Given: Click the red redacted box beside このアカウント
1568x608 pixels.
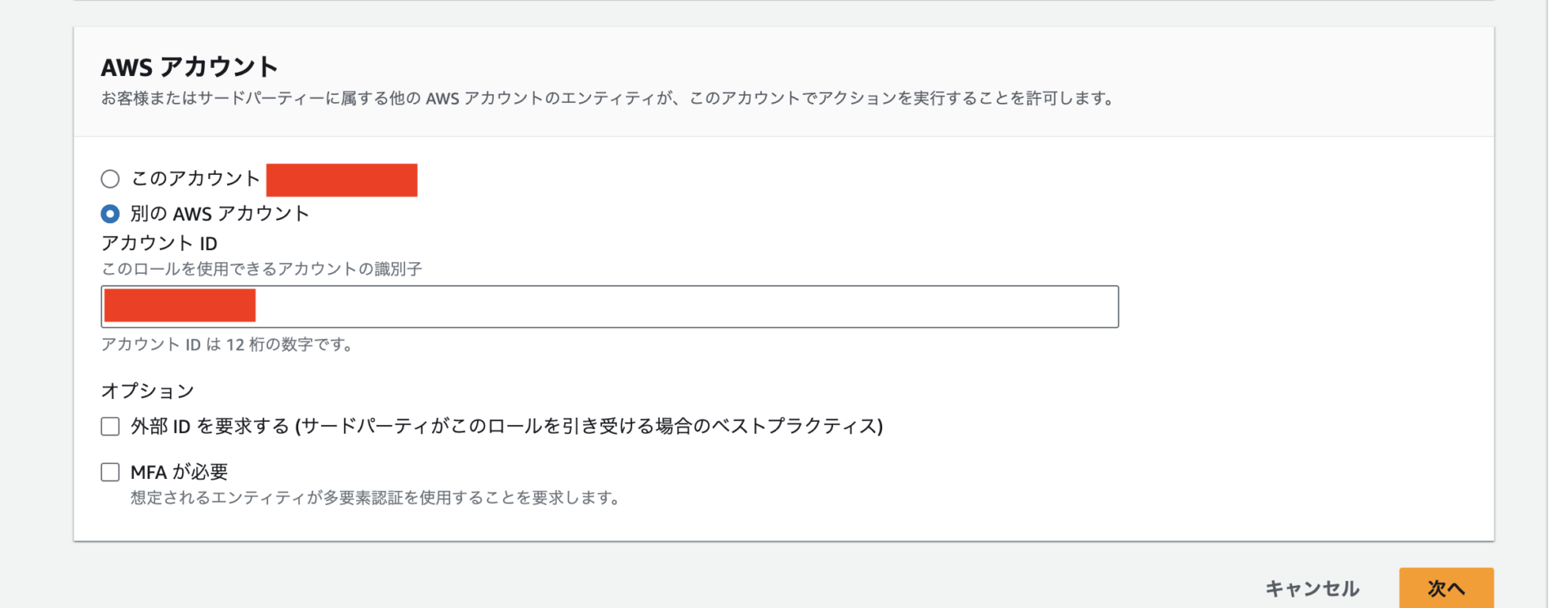Looking at the screenshot, I should (342, 180).
